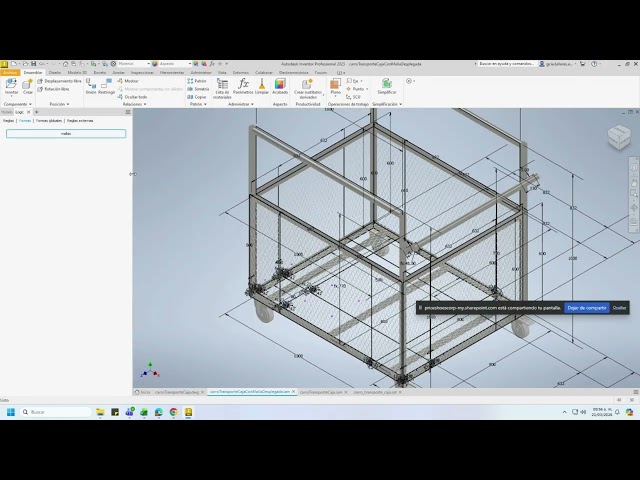Click the Restringir constraint tool
This screenshot has width=640, height=480.
107,87
